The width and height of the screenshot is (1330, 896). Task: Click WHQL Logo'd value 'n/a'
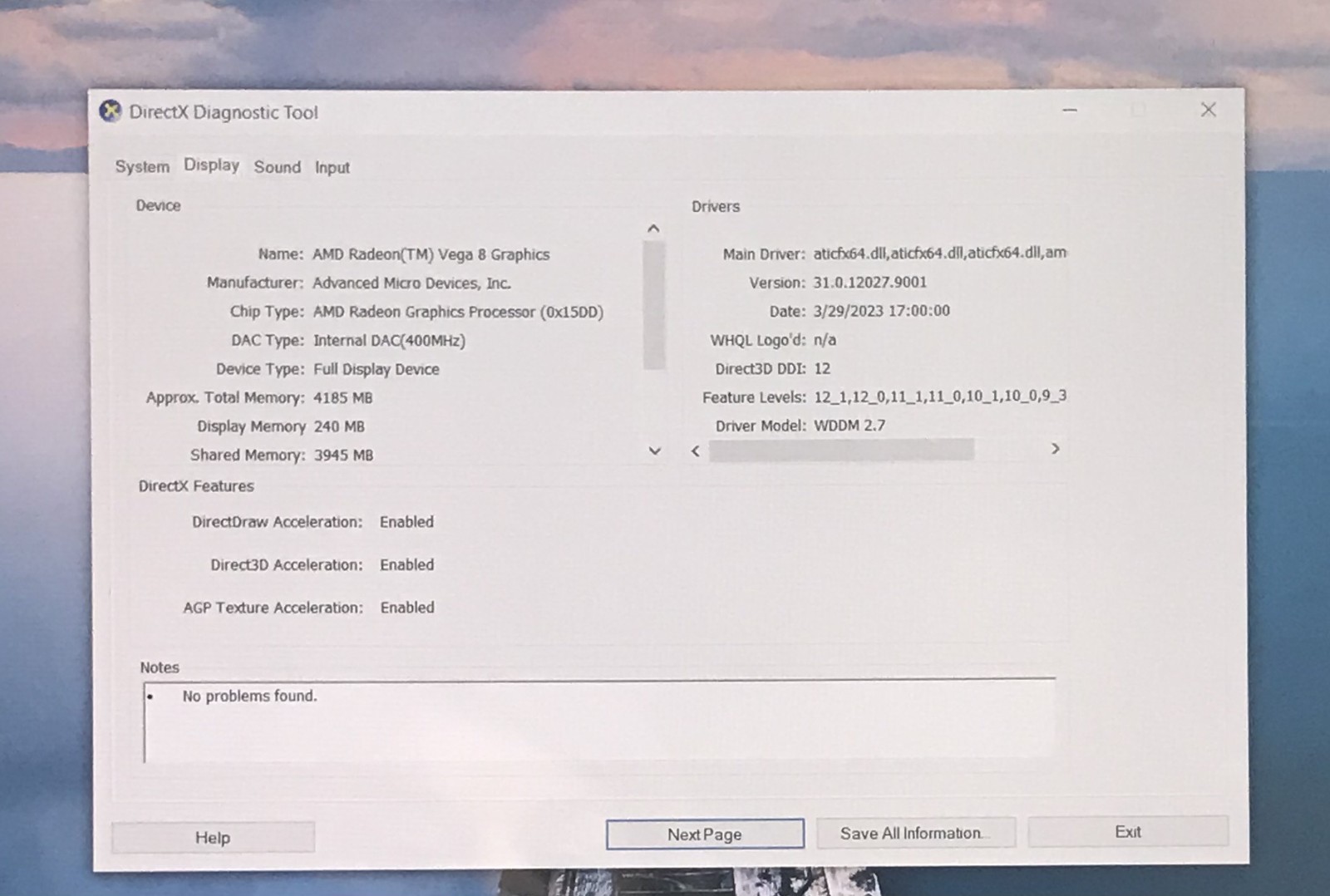(825, 340)
